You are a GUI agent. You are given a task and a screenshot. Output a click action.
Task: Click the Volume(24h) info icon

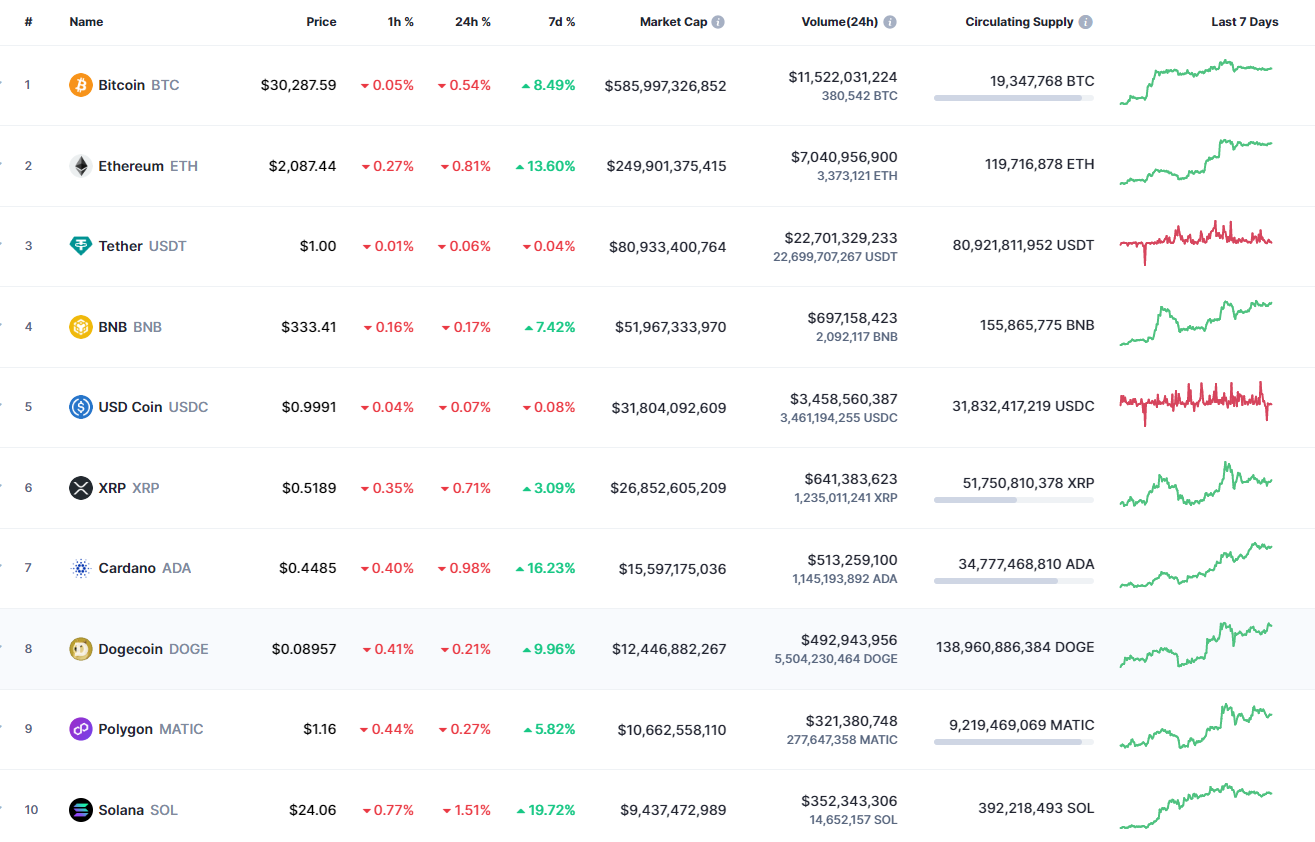click(890, 21)
